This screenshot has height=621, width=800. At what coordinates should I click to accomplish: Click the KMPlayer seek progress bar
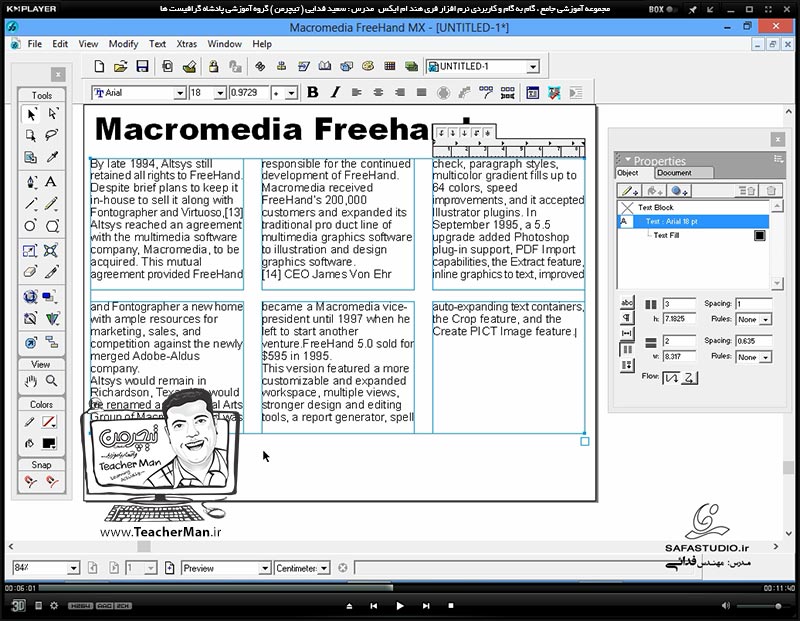point(399,588)
